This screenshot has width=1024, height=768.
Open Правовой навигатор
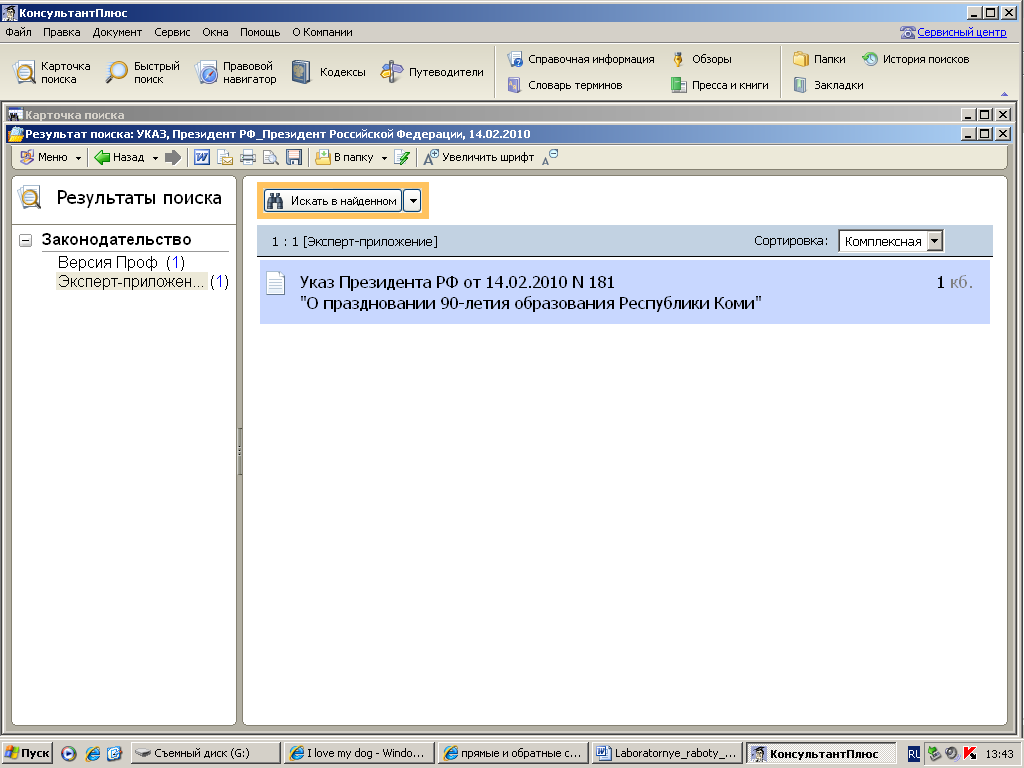coord(236,72)
